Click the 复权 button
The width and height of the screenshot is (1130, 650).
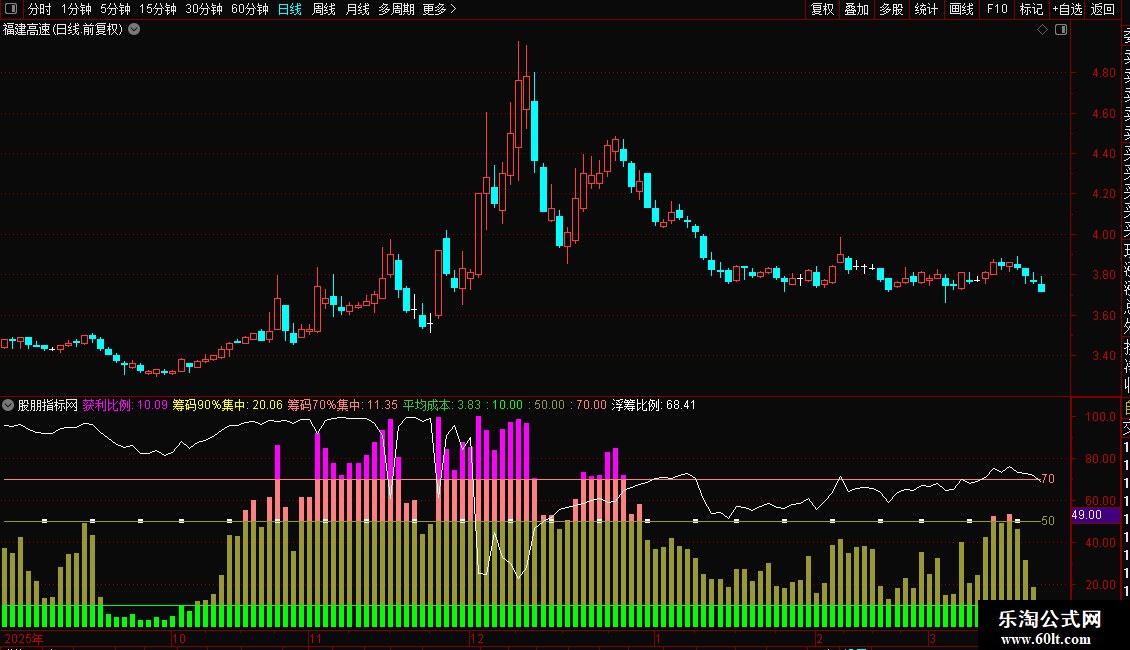tap(822, 9)
